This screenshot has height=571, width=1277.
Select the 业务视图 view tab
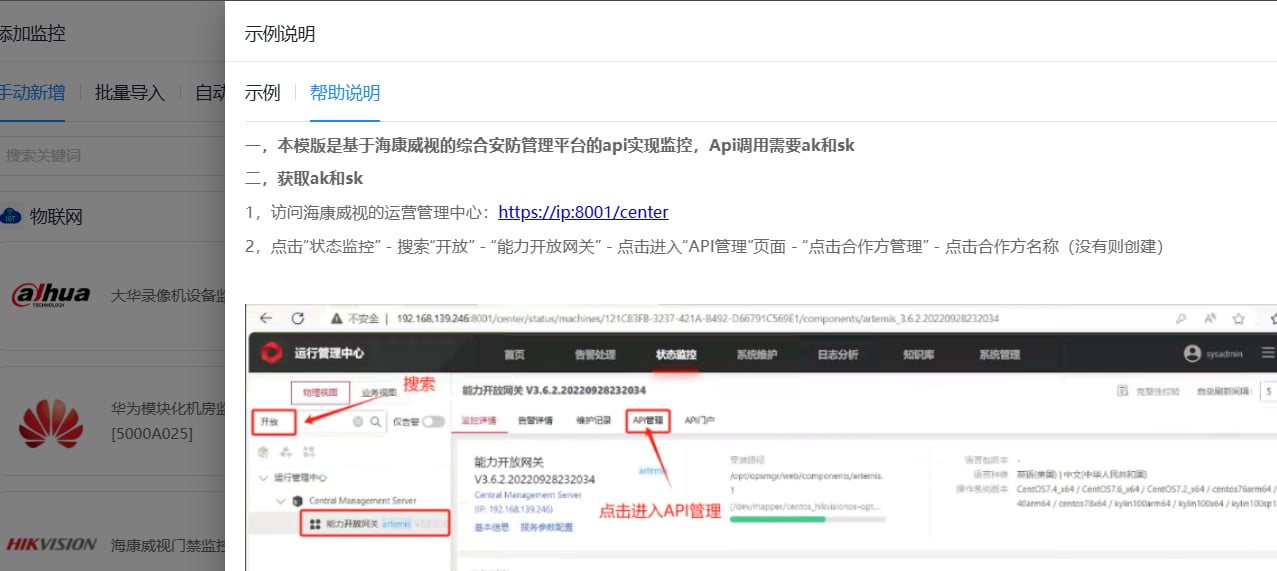tap(379, 393)
